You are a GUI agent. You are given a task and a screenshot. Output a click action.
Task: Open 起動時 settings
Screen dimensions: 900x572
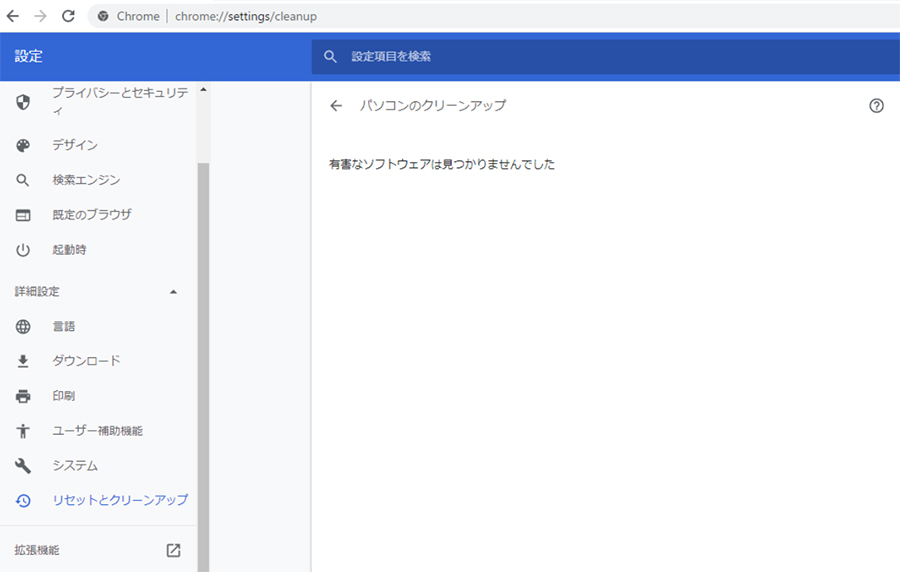69,250
